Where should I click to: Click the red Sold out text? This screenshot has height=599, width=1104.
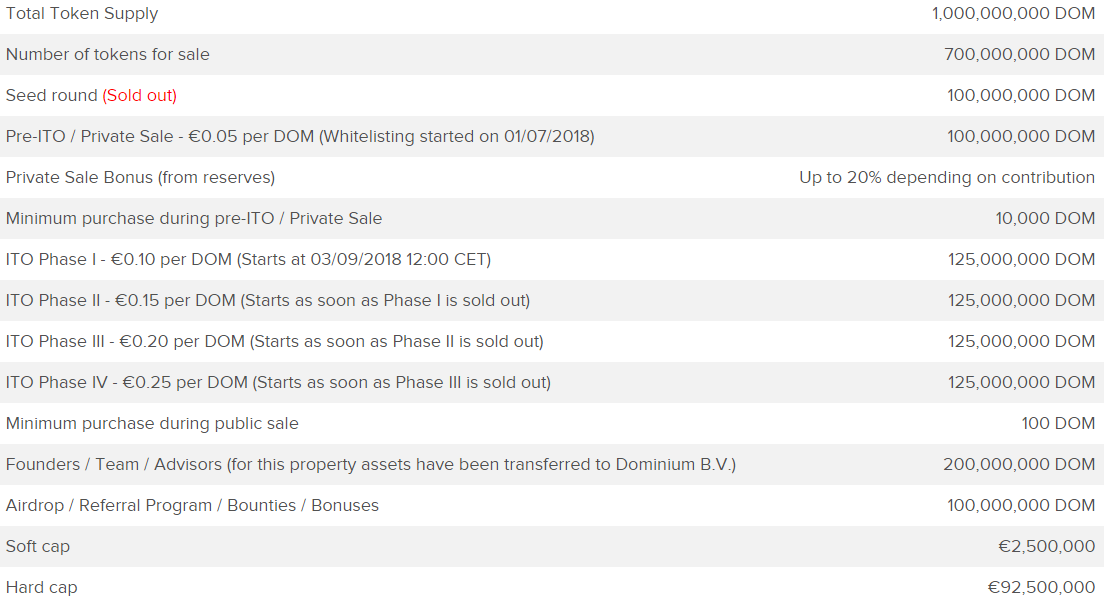[x=139, y=96]
